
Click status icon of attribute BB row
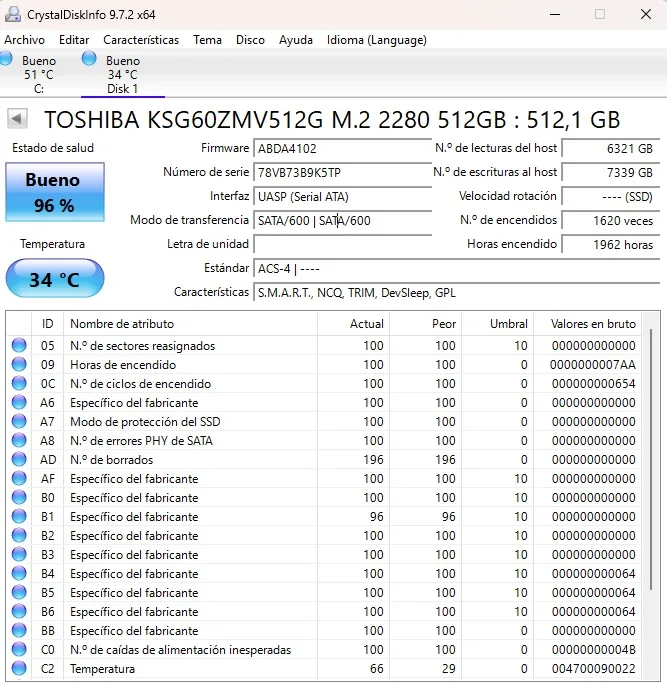tap(19, 630)
